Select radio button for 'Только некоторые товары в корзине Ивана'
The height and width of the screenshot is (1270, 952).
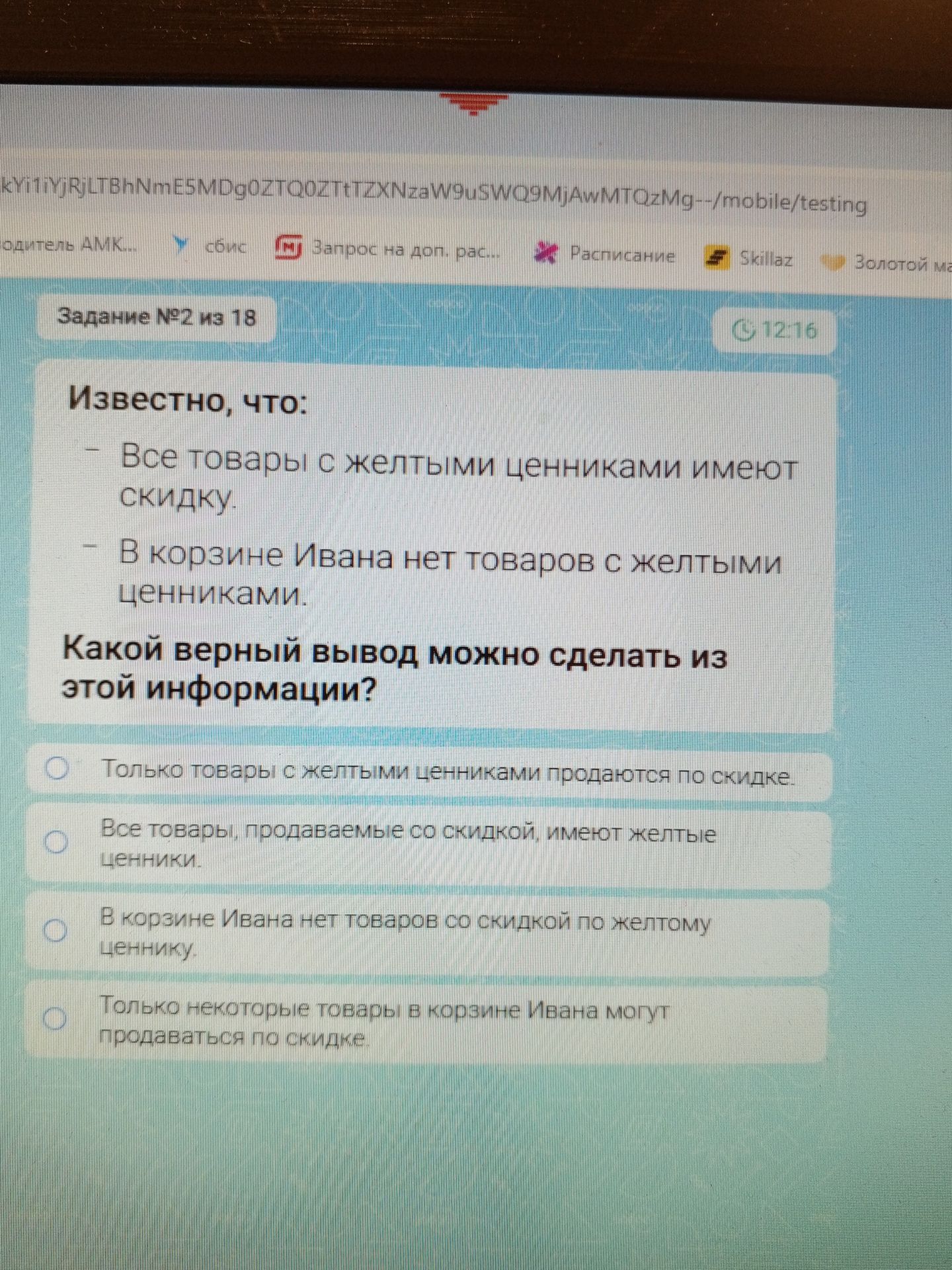tap(55, 1018)
